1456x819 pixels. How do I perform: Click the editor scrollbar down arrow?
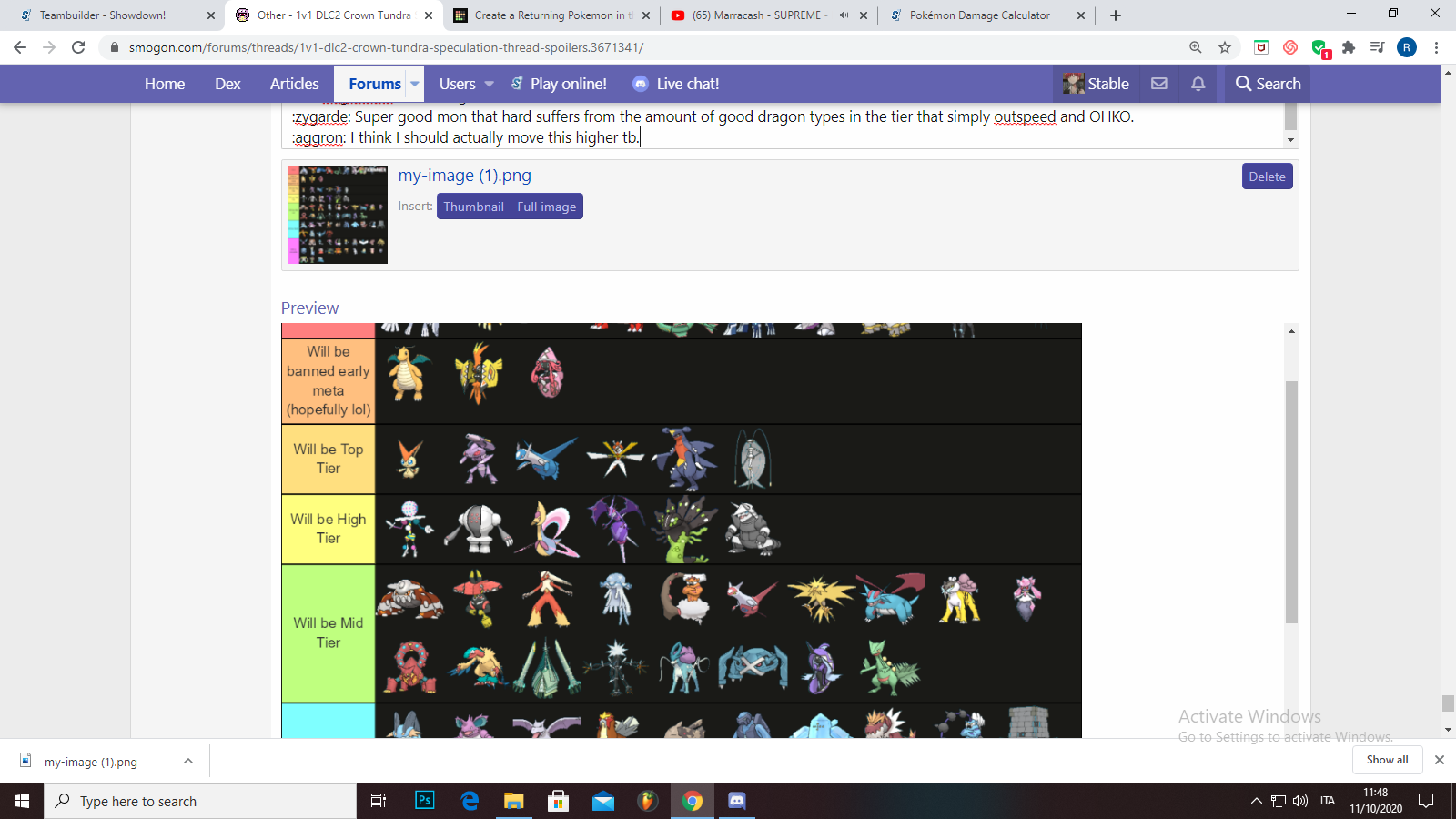[1290, 140]
